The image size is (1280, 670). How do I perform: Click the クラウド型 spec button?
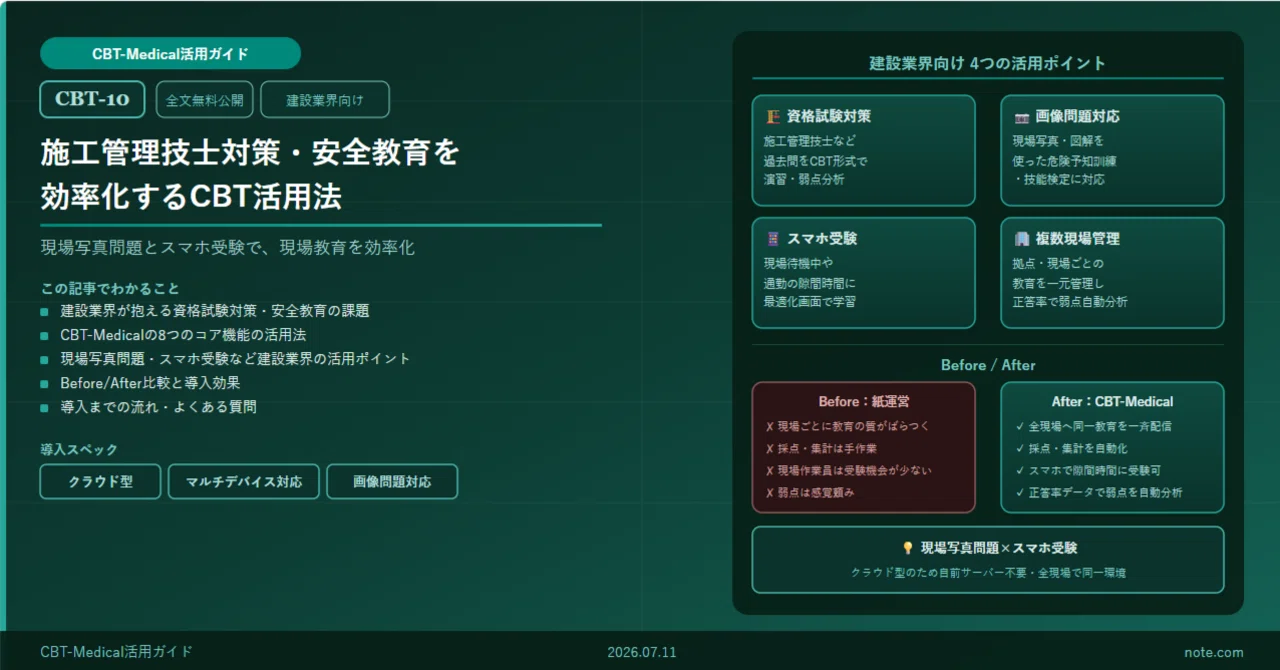[100, 481]
